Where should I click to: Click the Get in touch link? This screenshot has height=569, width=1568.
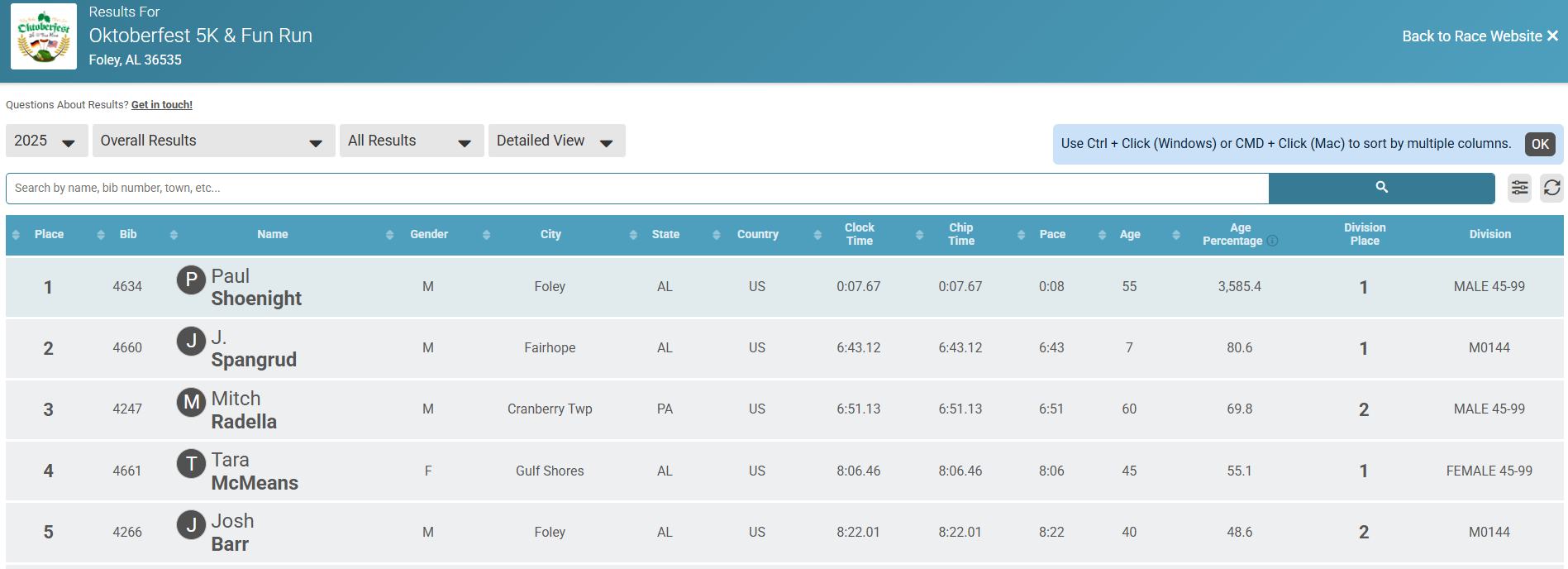click(162, 105)
